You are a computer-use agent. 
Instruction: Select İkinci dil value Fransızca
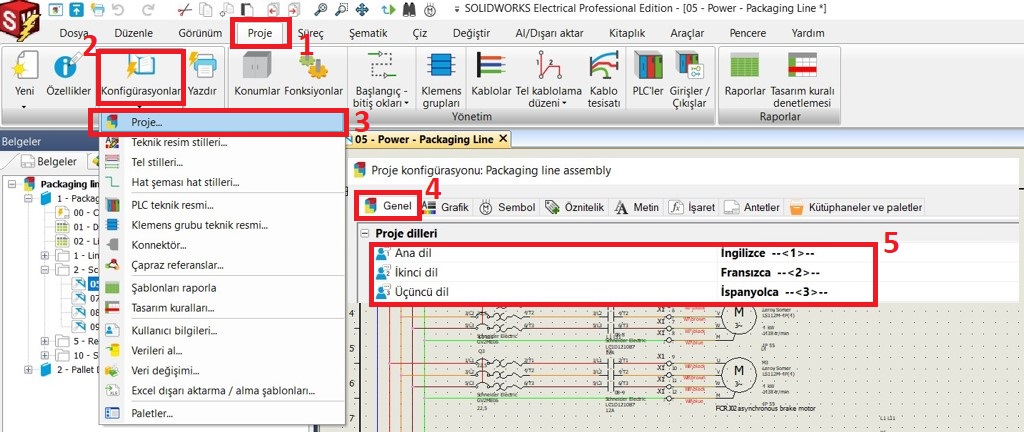coord(771,272)
